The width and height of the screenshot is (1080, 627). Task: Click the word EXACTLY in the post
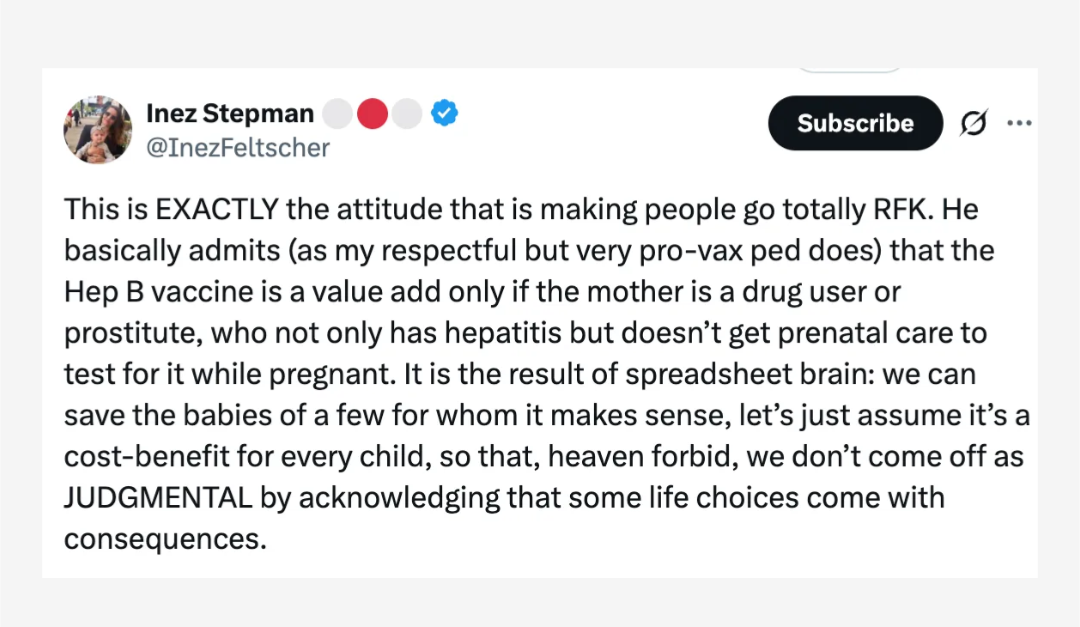(x=217, y=209)
